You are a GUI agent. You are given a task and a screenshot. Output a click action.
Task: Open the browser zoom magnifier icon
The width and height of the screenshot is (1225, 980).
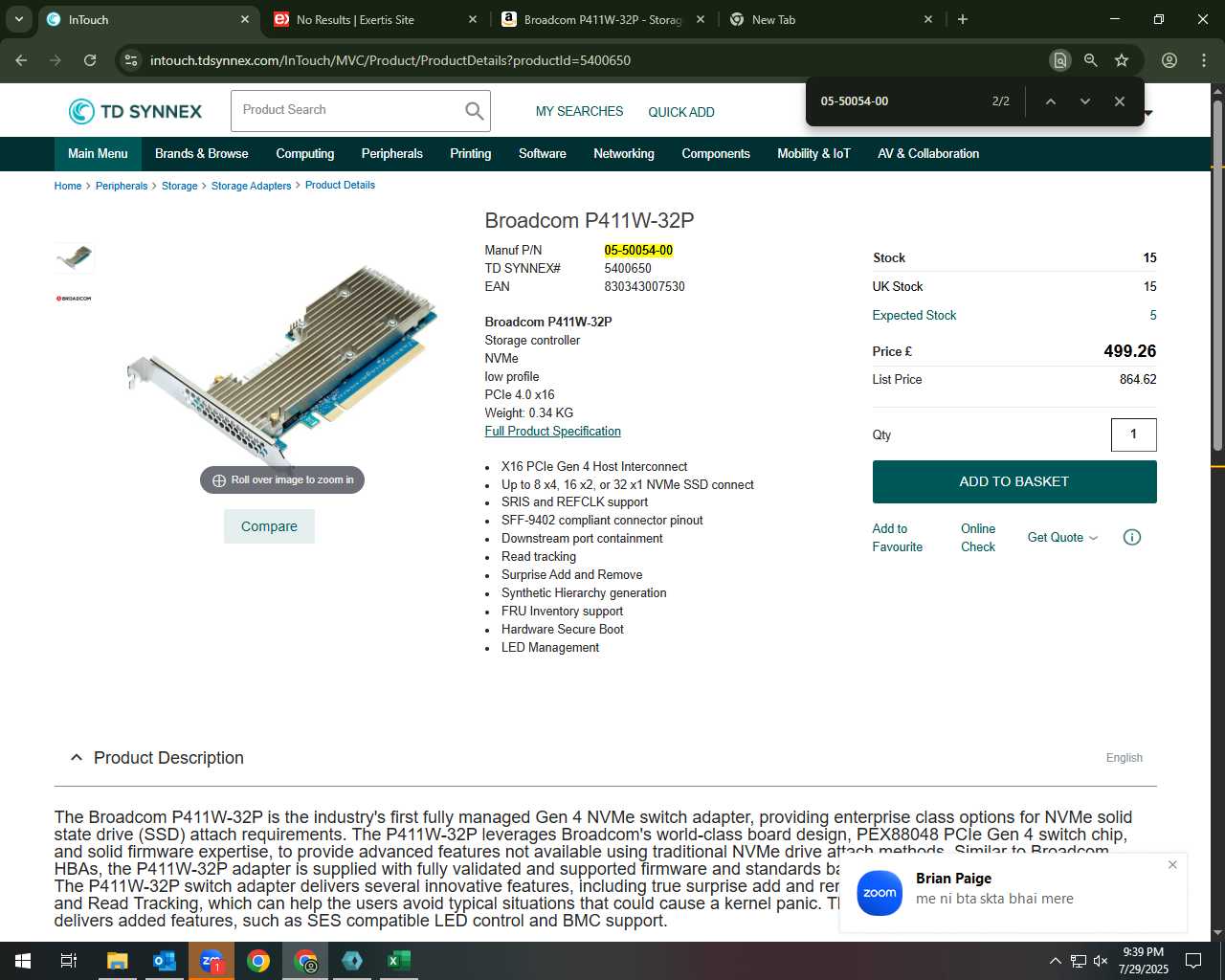pos(1090,60)
